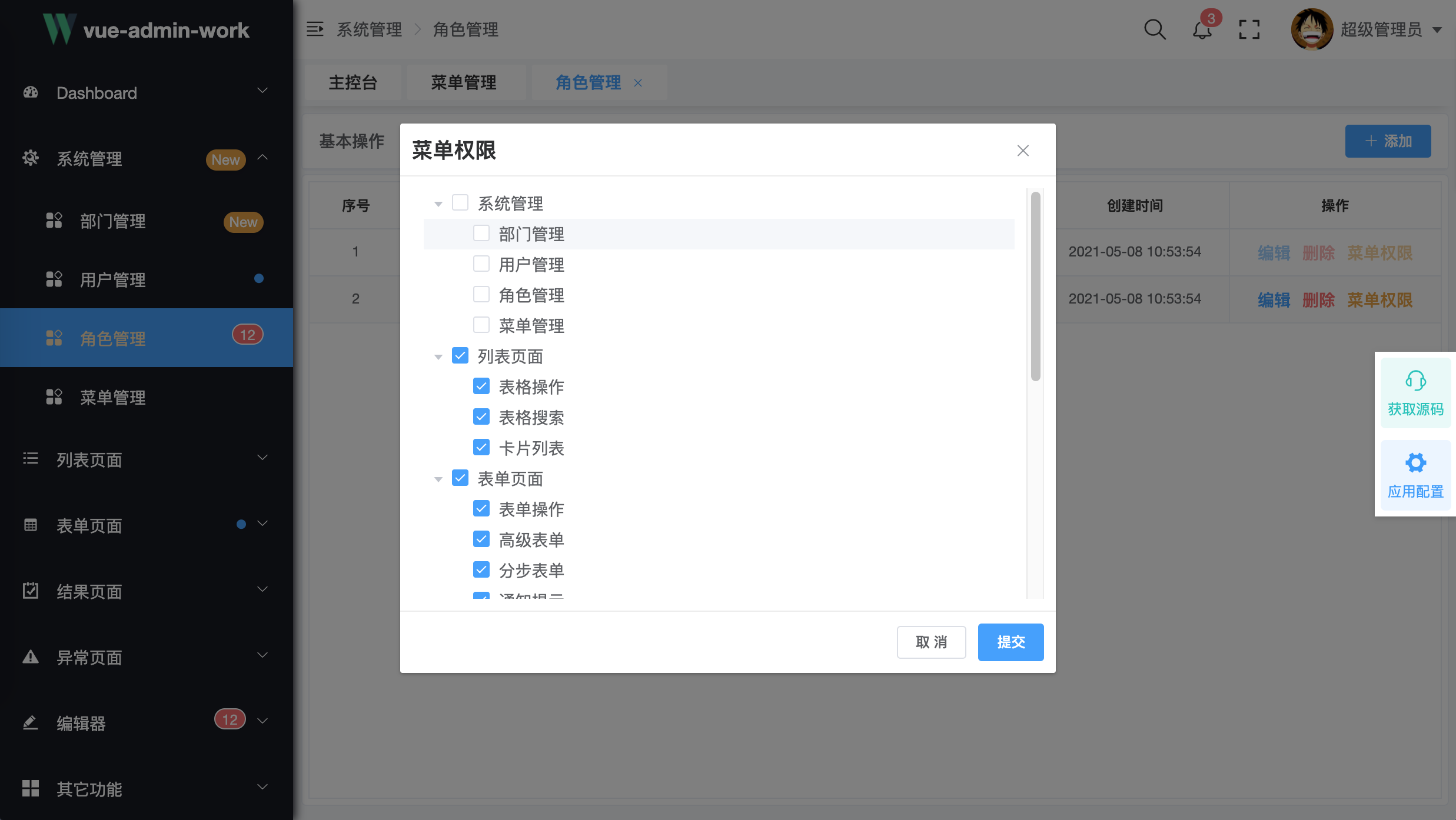
Task: Uncheck the 高级表单 checkbox
Action: coord(481,539)
